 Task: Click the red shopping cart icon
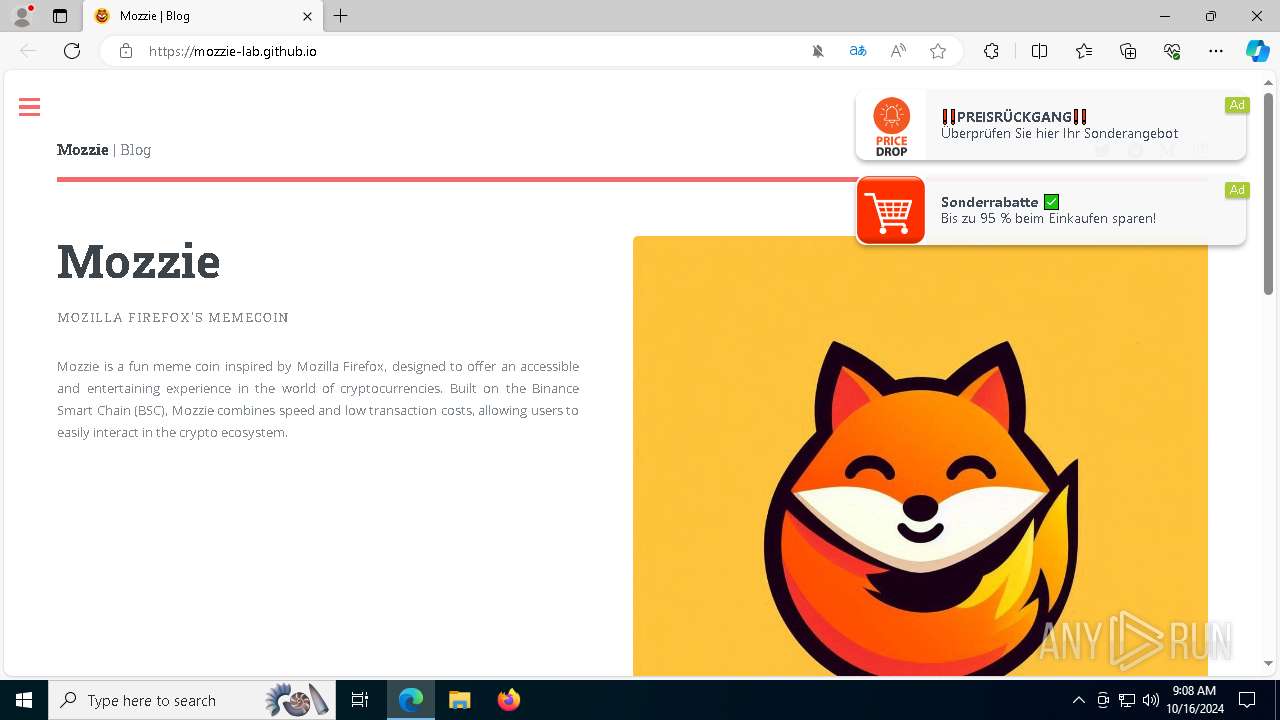tap(891, 210)
